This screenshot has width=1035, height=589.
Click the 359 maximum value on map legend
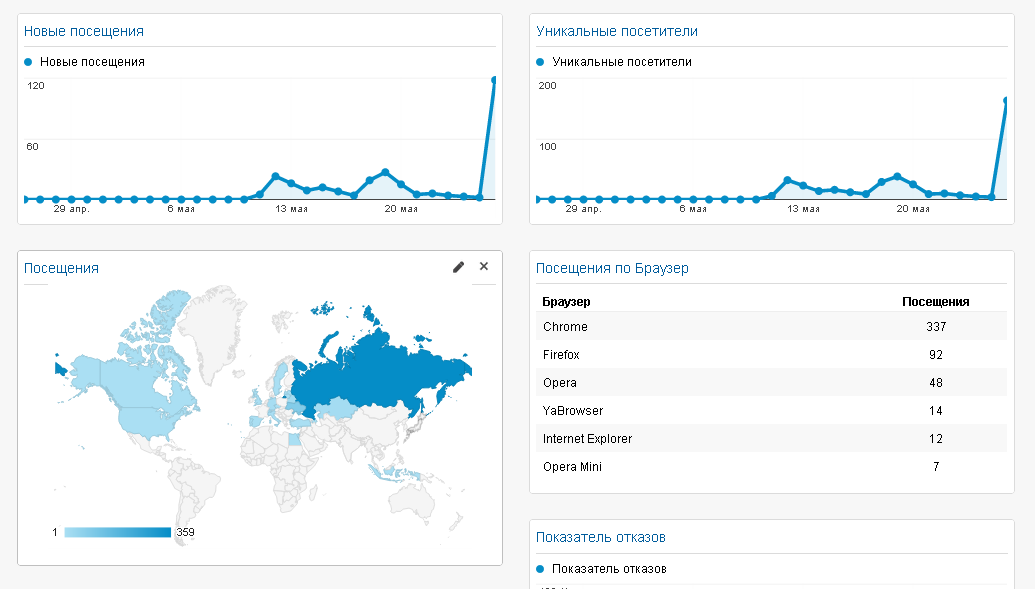click(185, 532)
